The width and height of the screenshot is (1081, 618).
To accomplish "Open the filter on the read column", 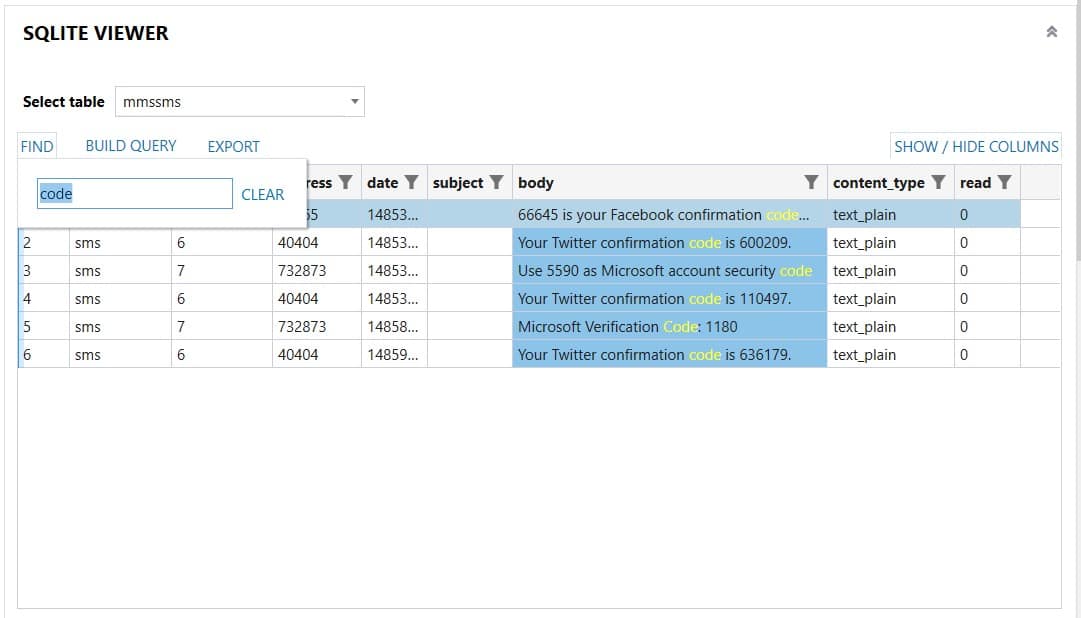I will pyautogui.click(x=1003, y=182).
